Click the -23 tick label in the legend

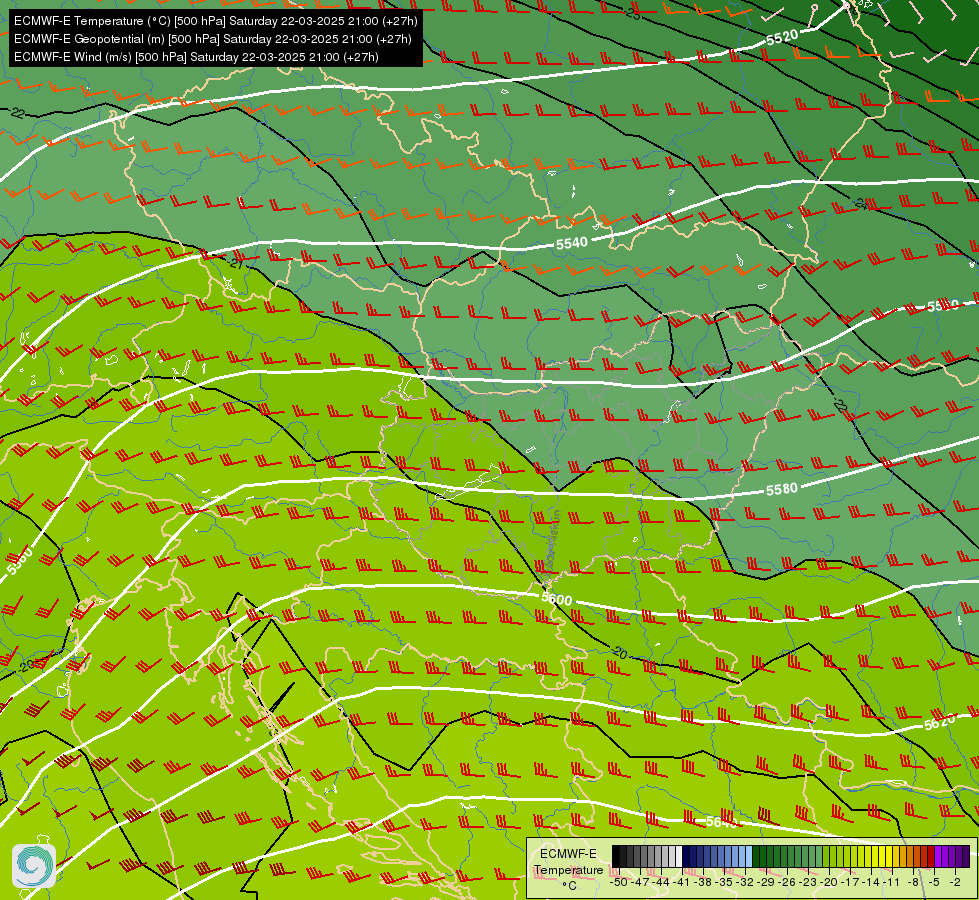point(809,882)
